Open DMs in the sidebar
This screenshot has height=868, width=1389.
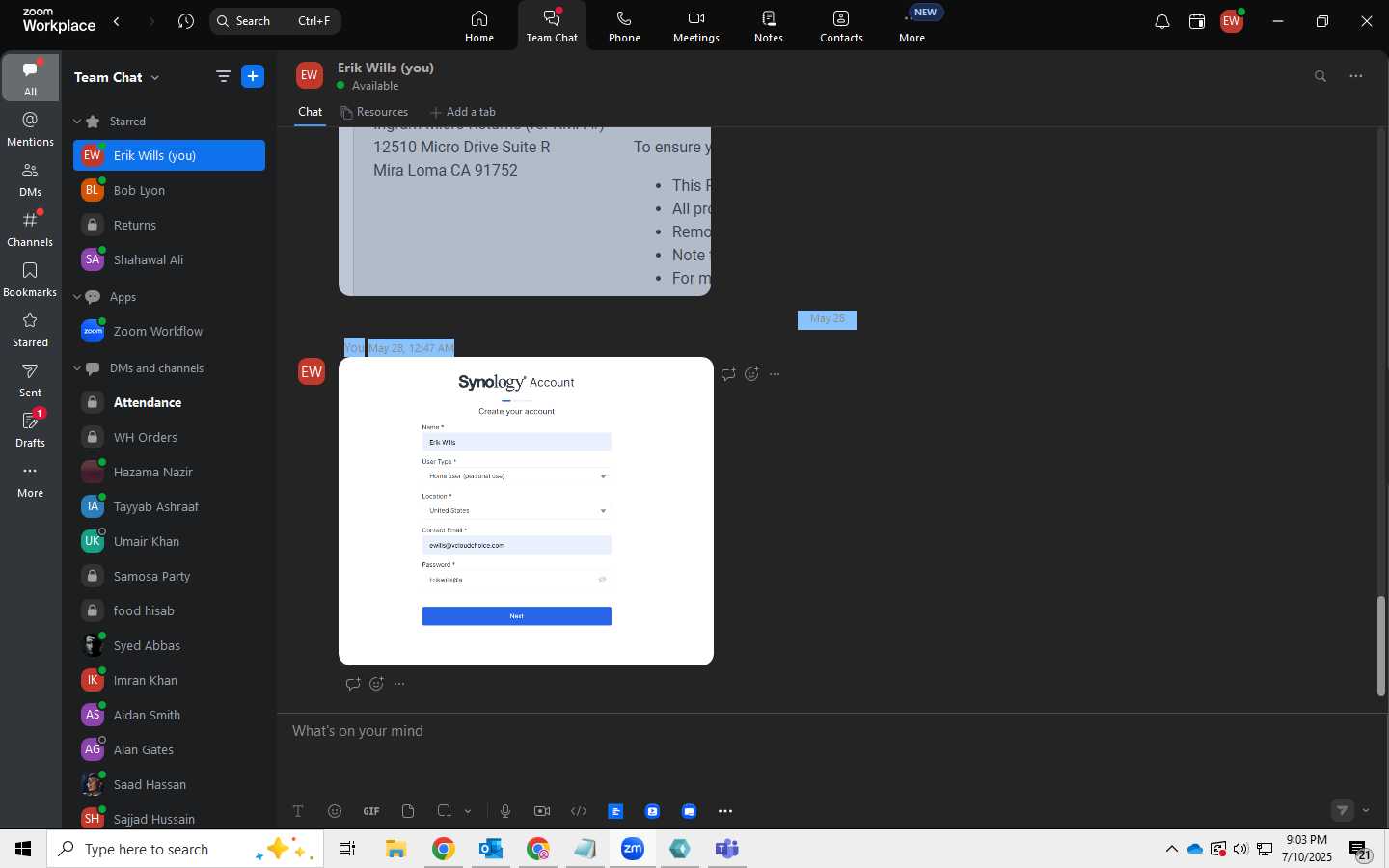coord(30,178)
